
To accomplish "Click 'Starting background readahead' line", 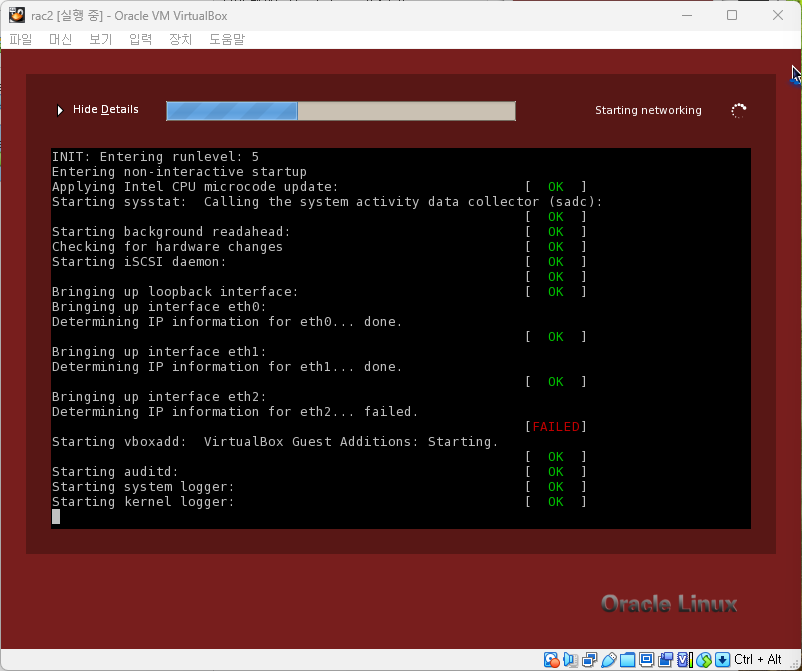I will click(171, 232).
